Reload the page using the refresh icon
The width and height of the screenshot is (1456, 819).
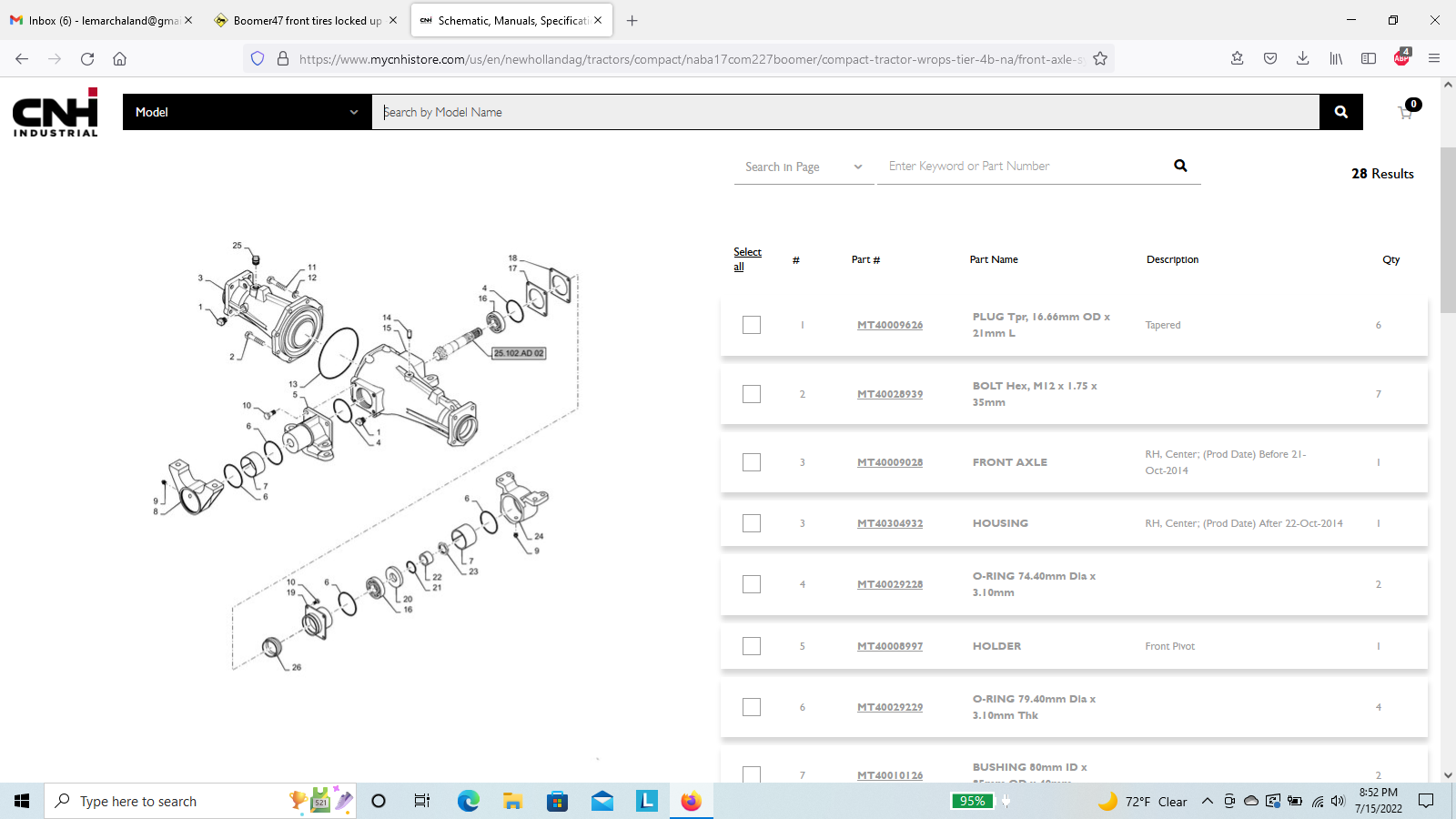[x=87, y=59]
